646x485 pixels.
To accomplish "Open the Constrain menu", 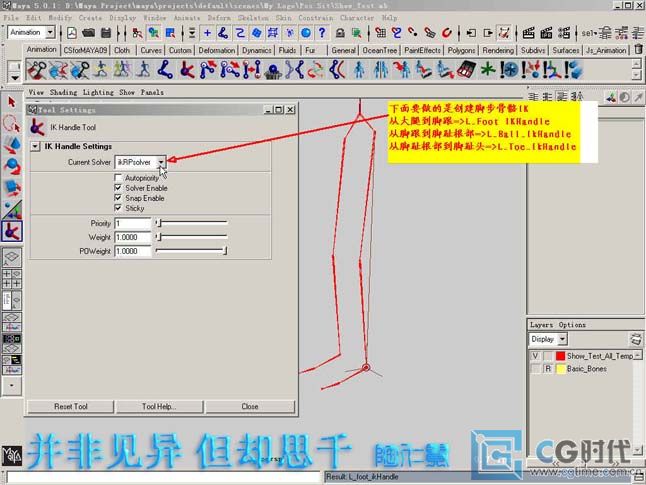I will click(x=315, y=18).
